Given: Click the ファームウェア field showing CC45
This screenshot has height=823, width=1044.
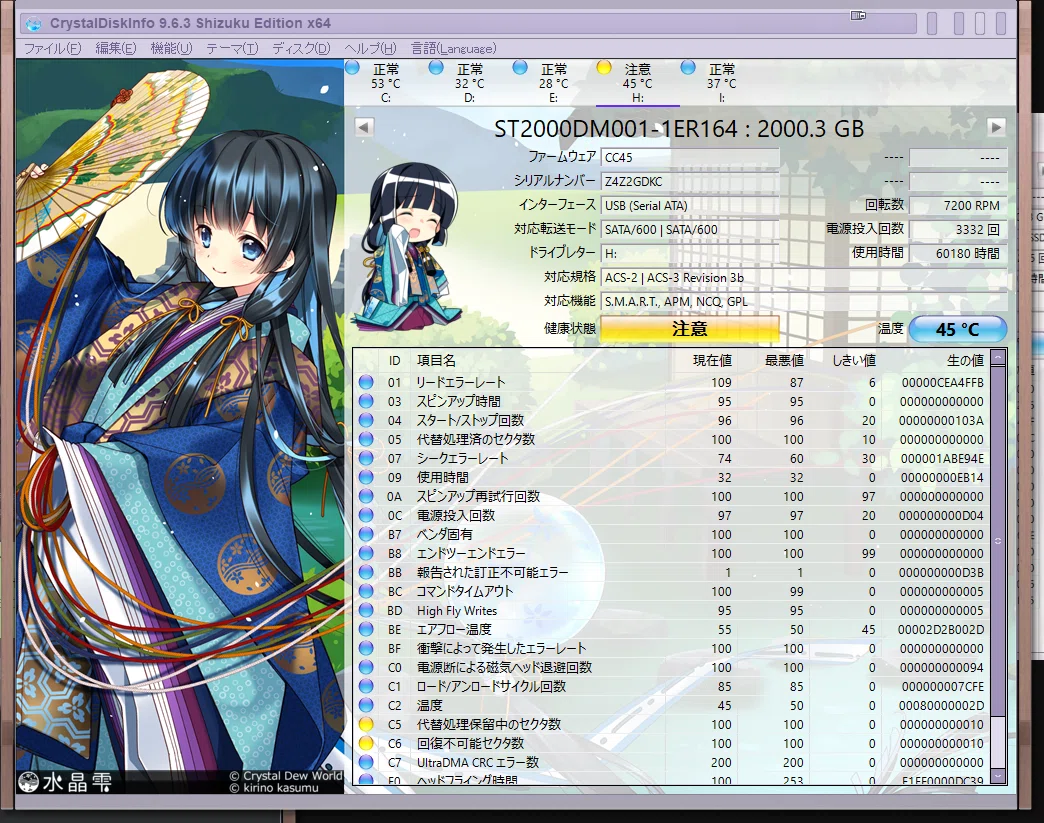Looking at the screenshot, I should click(x=690, y=158).
